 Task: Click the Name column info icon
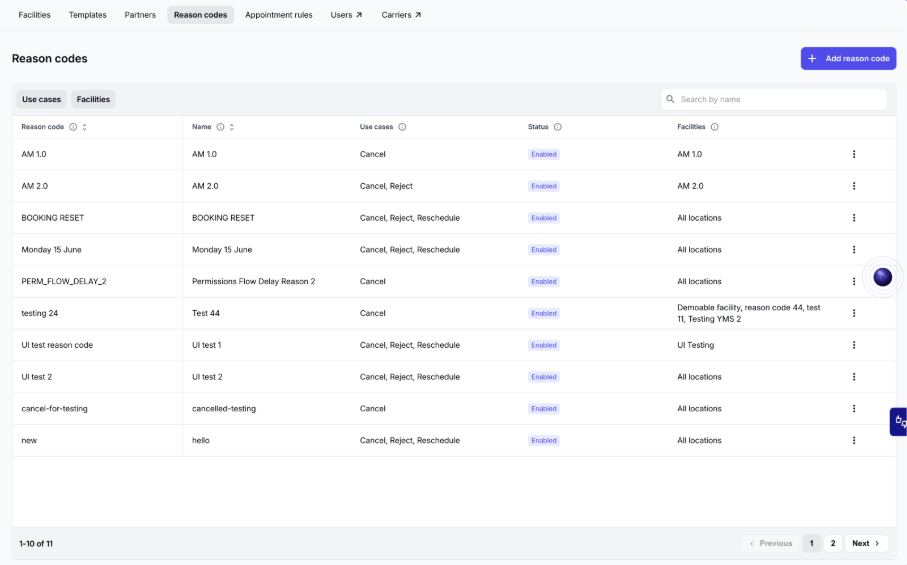tap(220, 127)
